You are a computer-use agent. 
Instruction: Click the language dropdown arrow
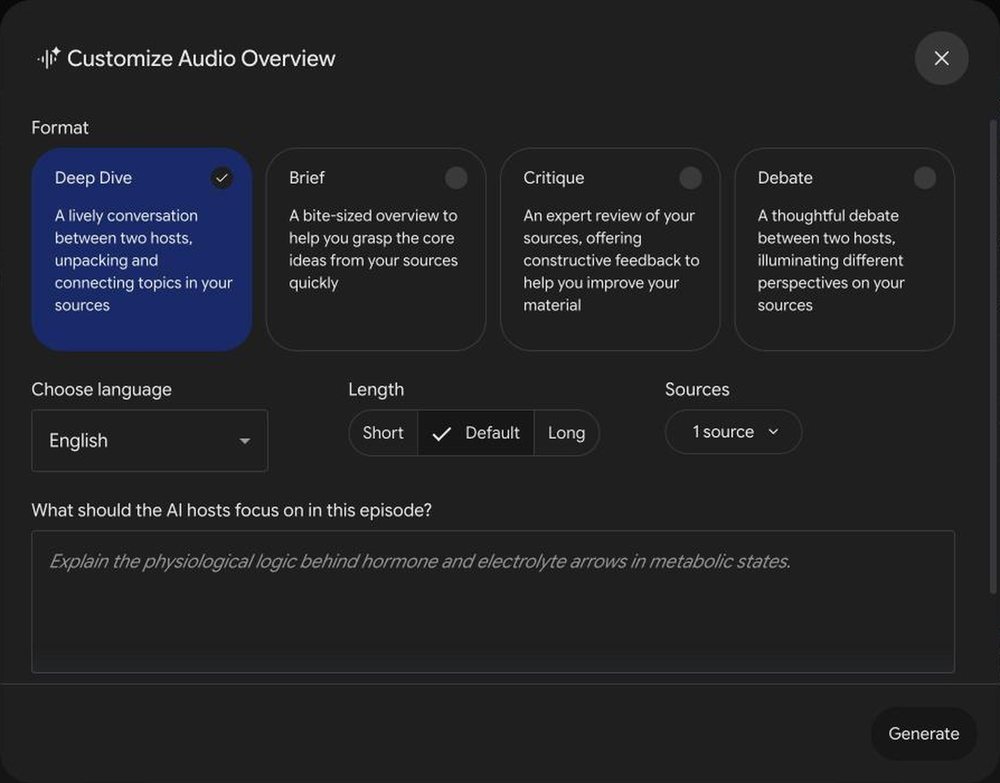[x=244, y=441]
